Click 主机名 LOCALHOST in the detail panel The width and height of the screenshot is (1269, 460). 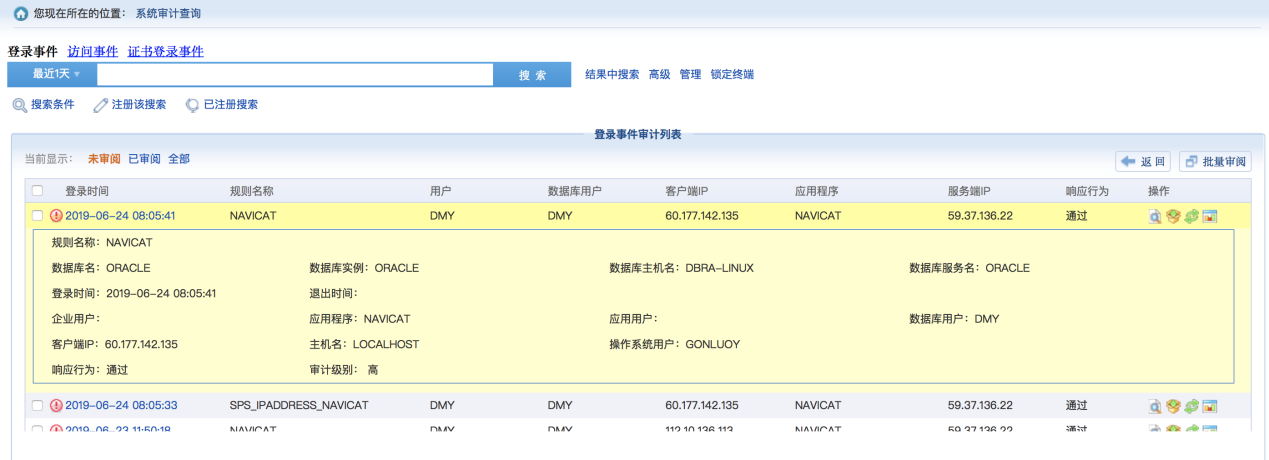click(x=364, y=344)
